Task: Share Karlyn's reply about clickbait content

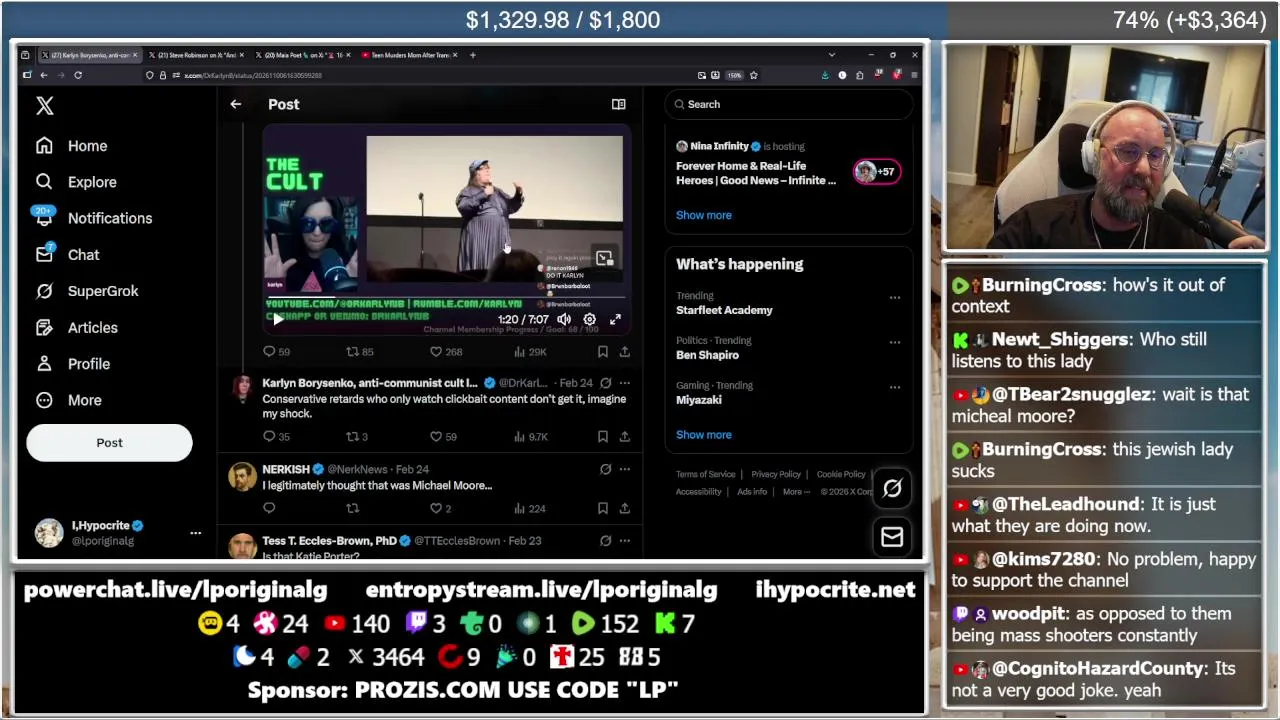Action: coord(624,437)
